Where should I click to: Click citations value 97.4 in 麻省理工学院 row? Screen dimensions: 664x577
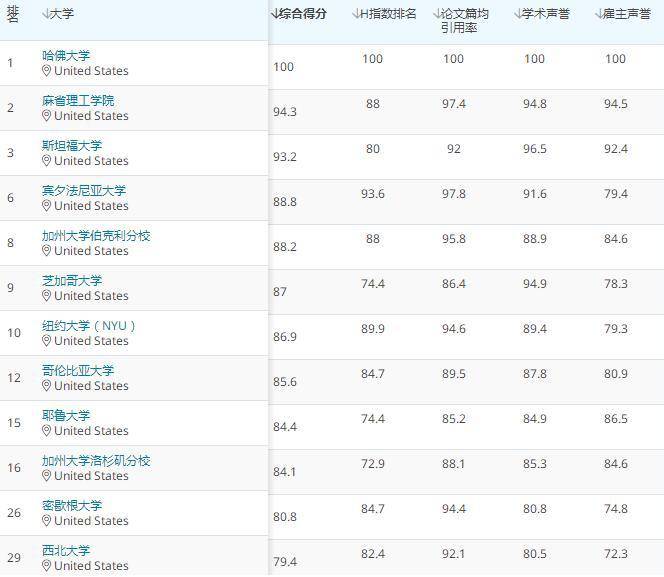tap(454, 104)
